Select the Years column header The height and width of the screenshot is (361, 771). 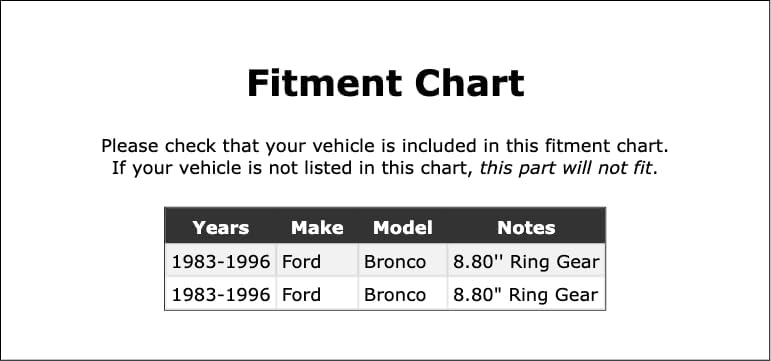(221, 228)
